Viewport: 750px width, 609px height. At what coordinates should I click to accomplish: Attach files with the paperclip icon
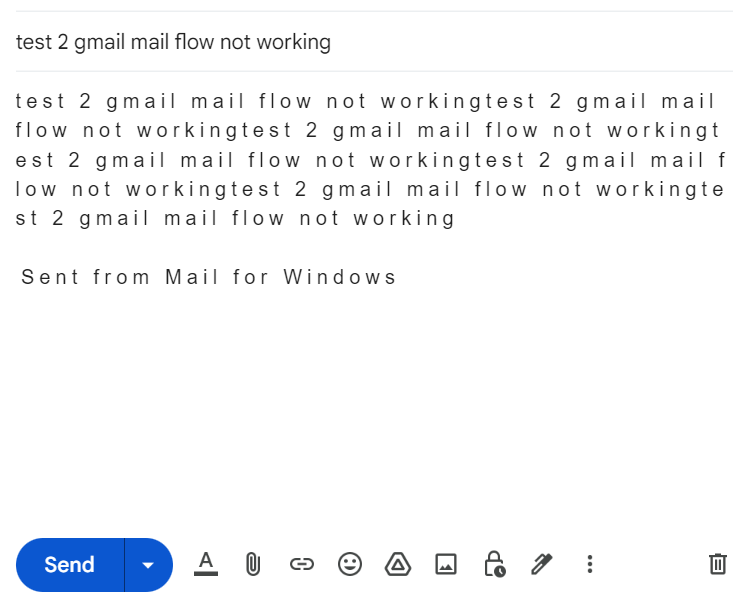[253, 564]
